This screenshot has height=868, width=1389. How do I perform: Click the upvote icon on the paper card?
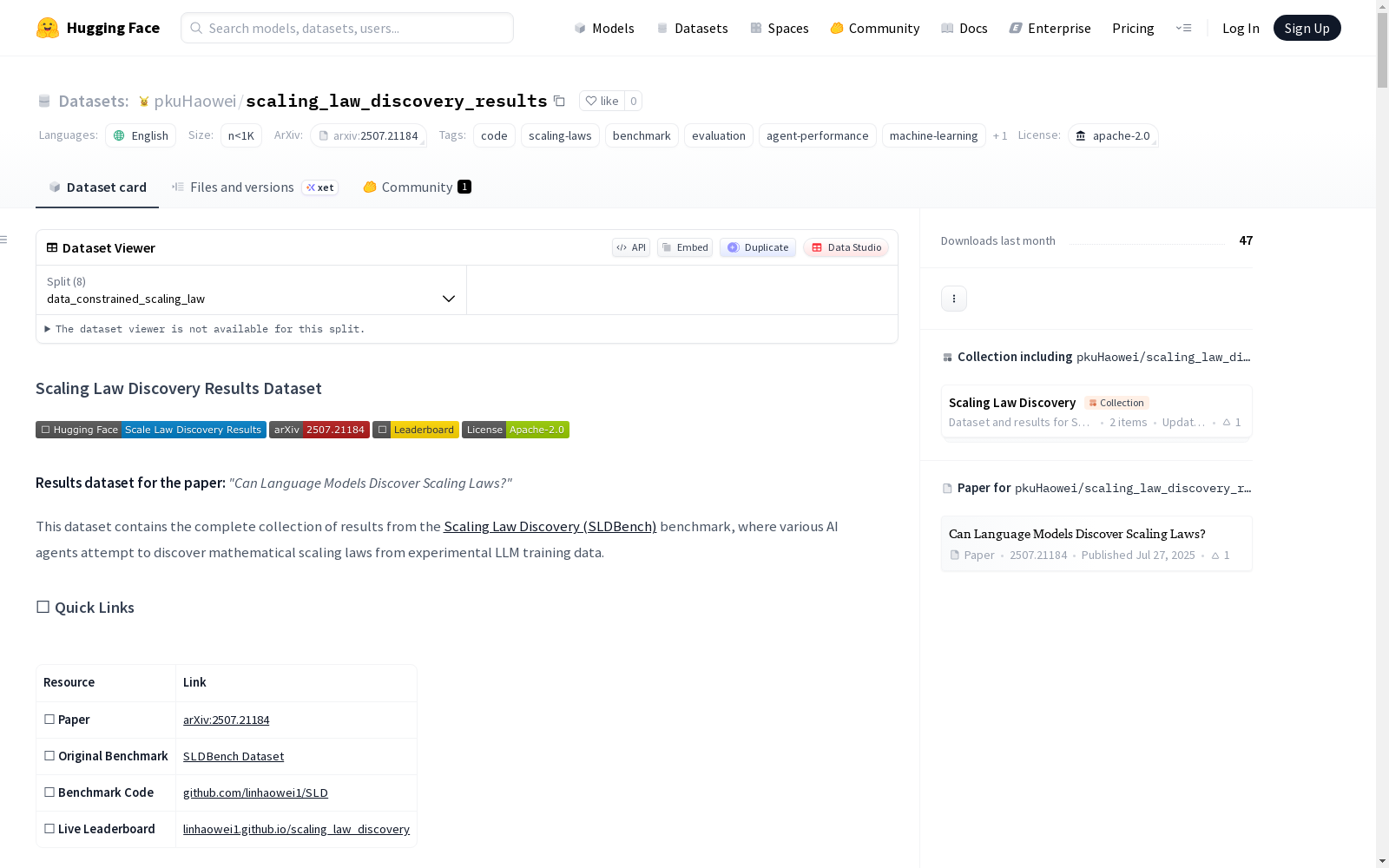point(1215,556)
